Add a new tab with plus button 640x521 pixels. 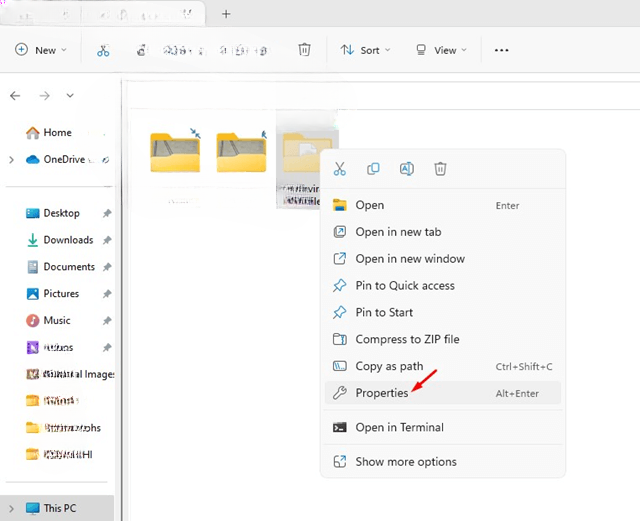[x=226, y=14]
